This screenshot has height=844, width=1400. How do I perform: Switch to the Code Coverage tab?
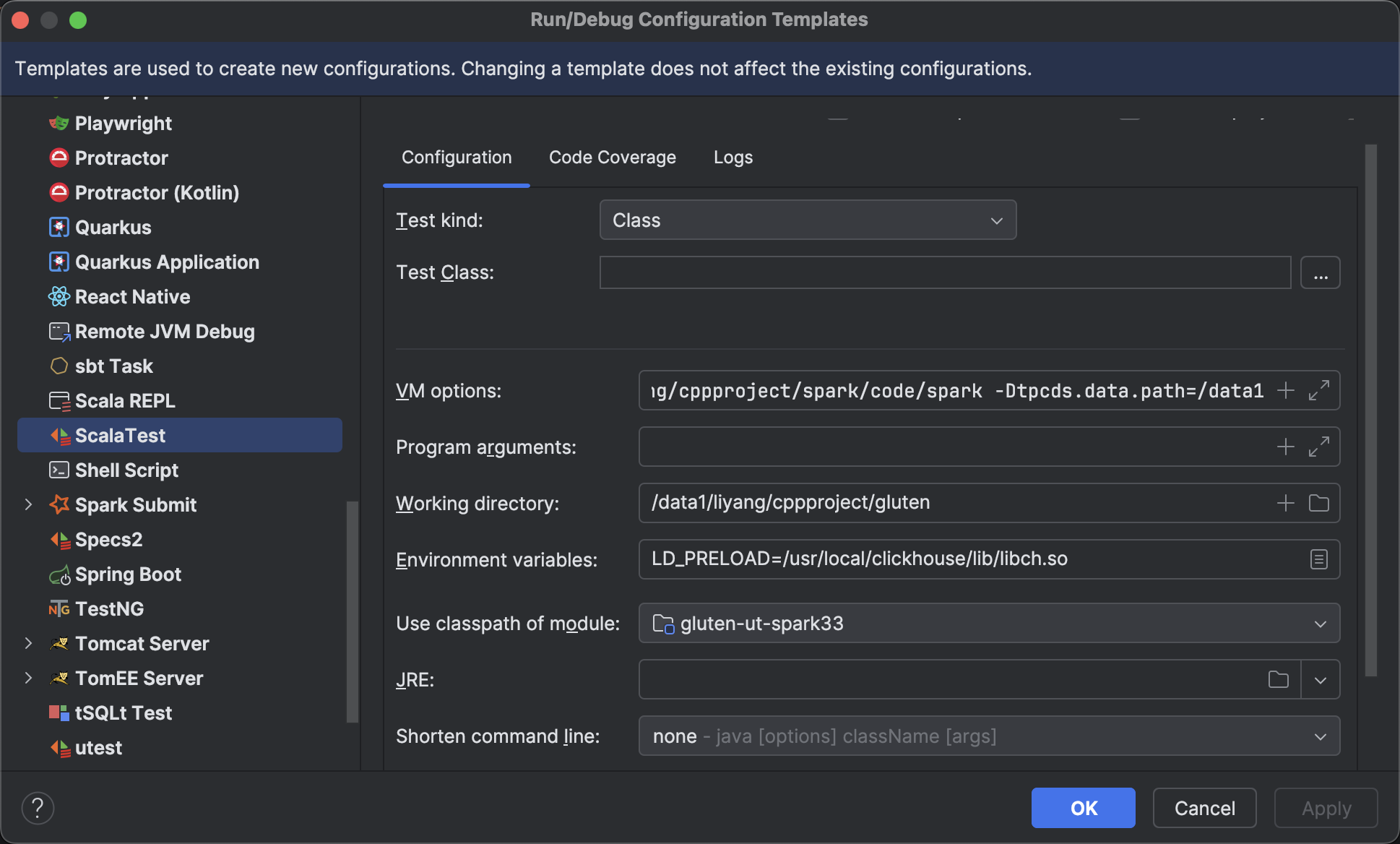coord(612,158)
